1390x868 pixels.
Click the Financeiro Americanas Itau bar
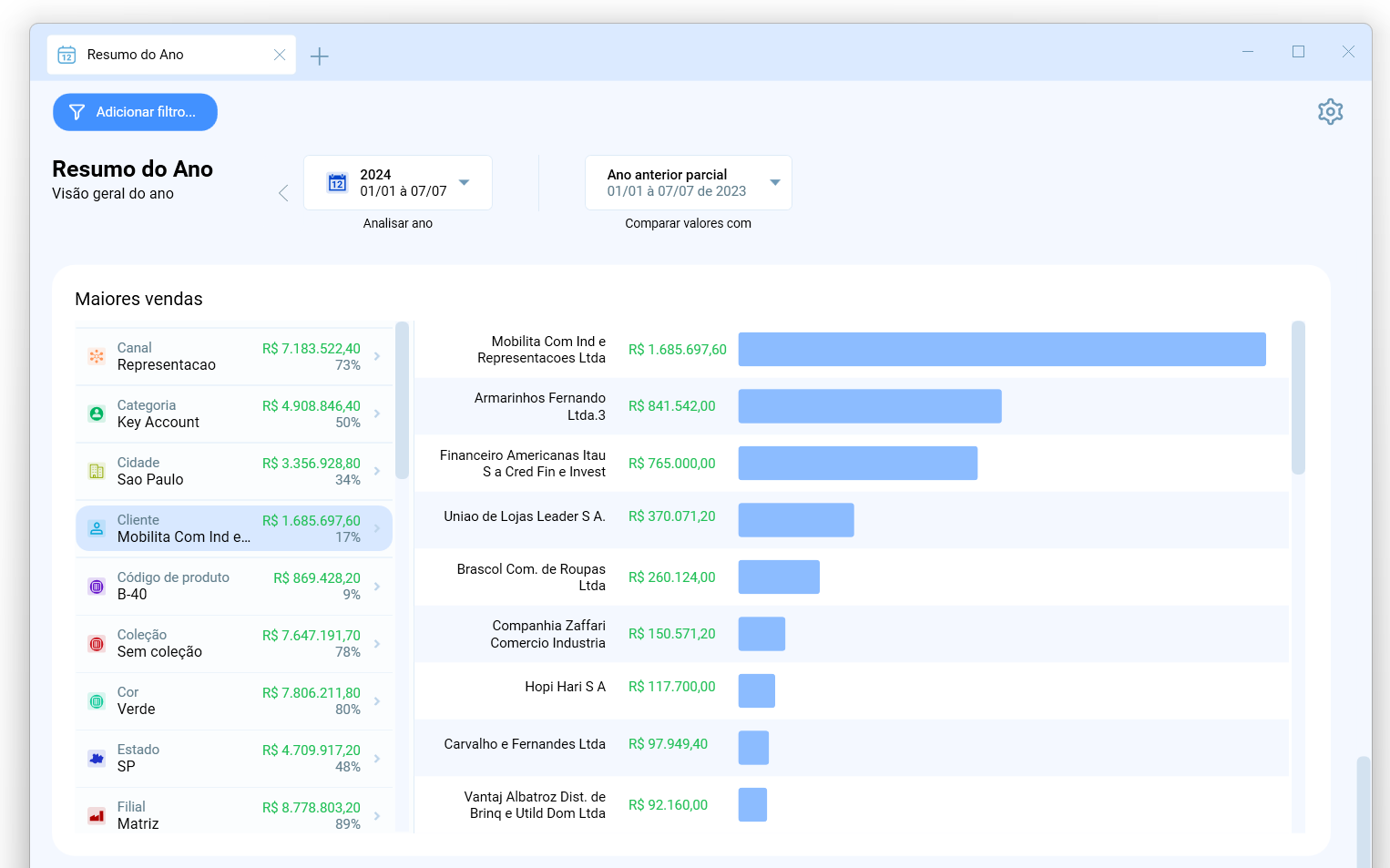click(x=858, y=463)
